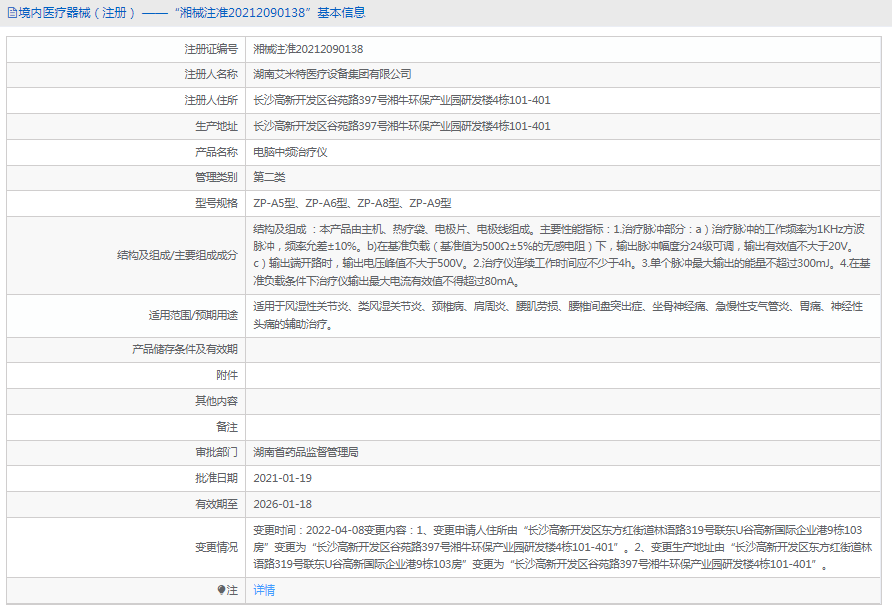Select the 结构及组成 description paragraph

coord(561,255)
